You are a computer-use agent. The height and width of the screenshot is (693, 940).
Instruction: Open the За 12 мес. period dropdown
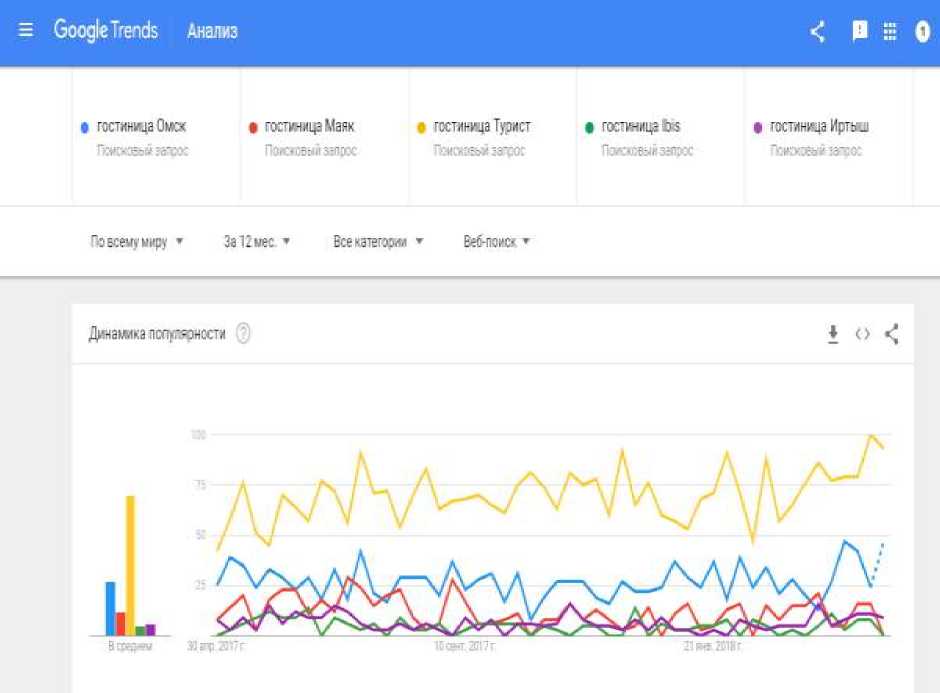[x=257, y=242]
